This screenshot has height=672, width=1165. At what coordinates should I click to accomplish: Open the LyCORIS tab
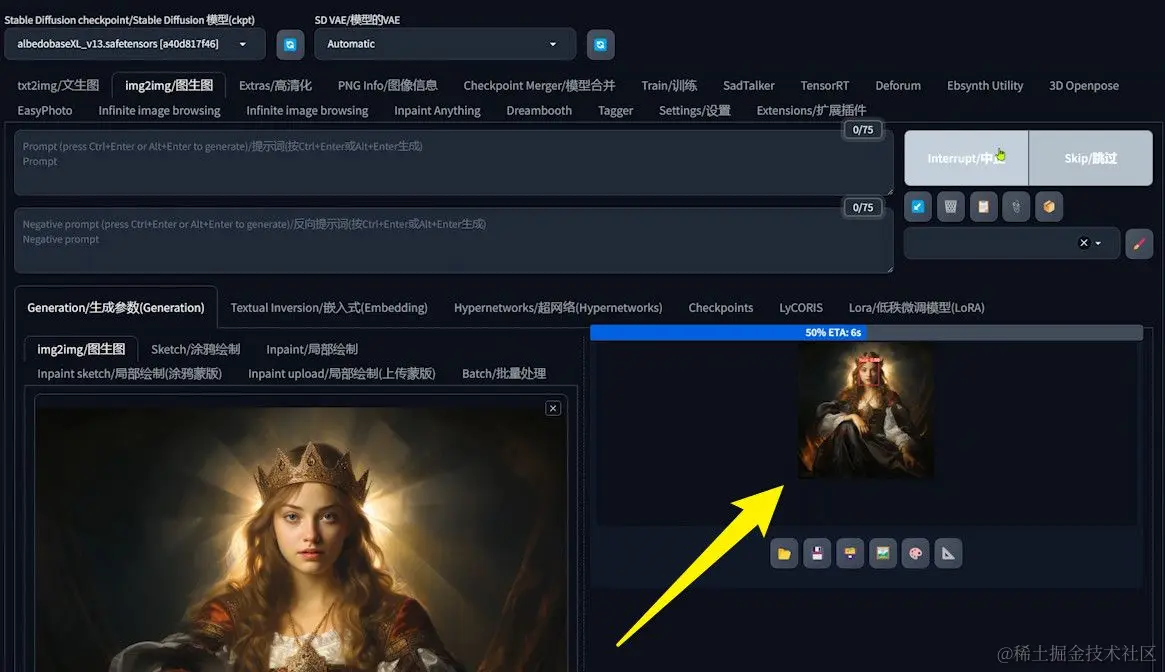tap(800, 308)
